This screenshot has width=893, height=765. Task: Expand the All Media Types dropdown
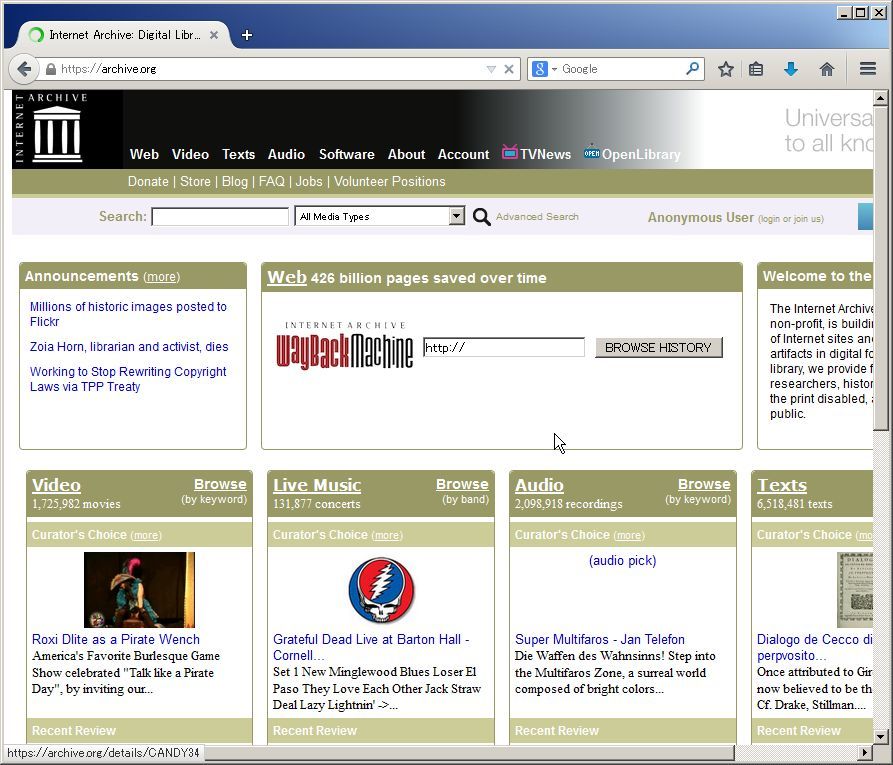(x=379, y=216)
